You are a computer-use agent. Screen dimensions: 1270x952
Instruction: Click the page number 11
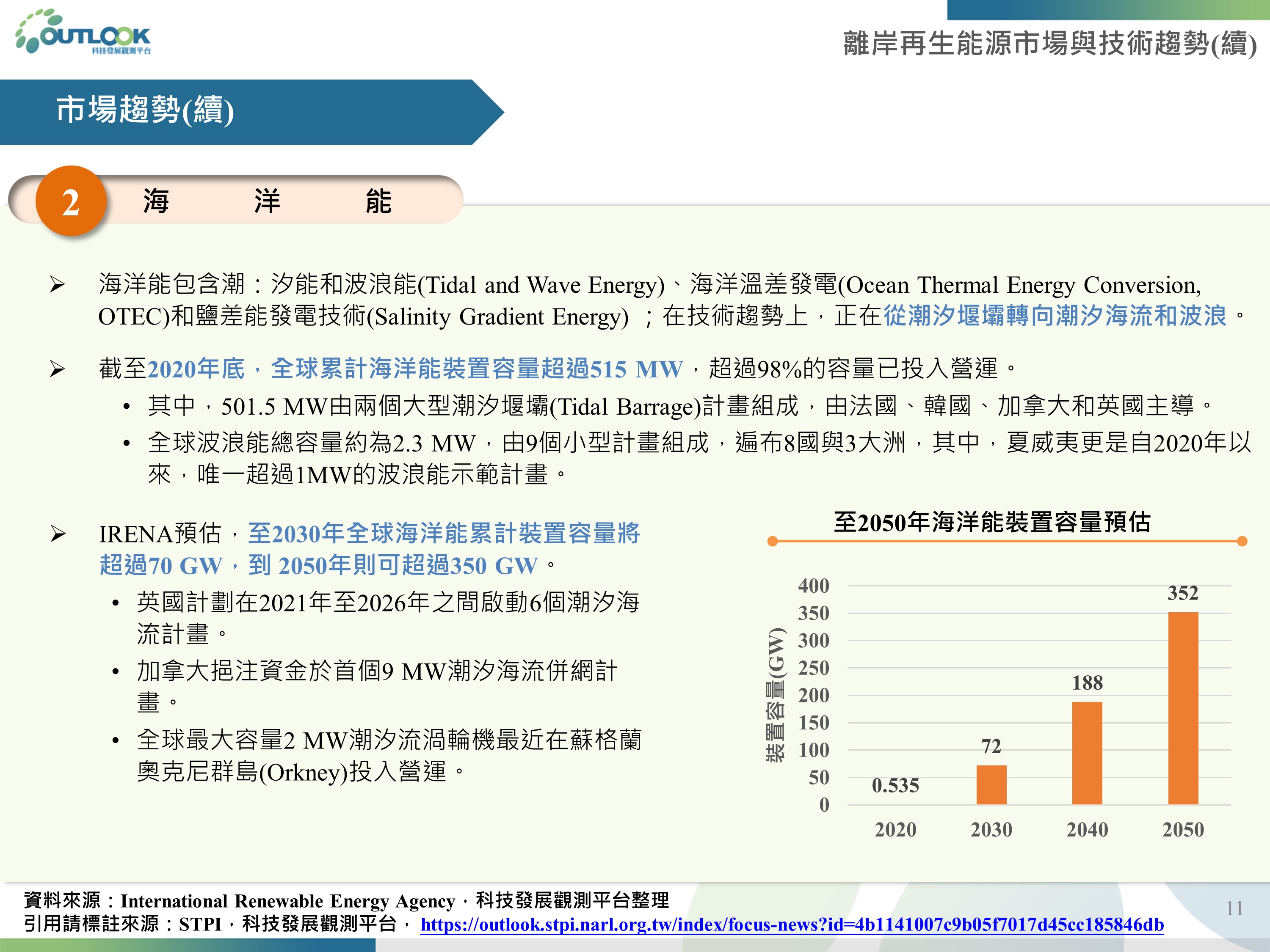[1234, 908]
